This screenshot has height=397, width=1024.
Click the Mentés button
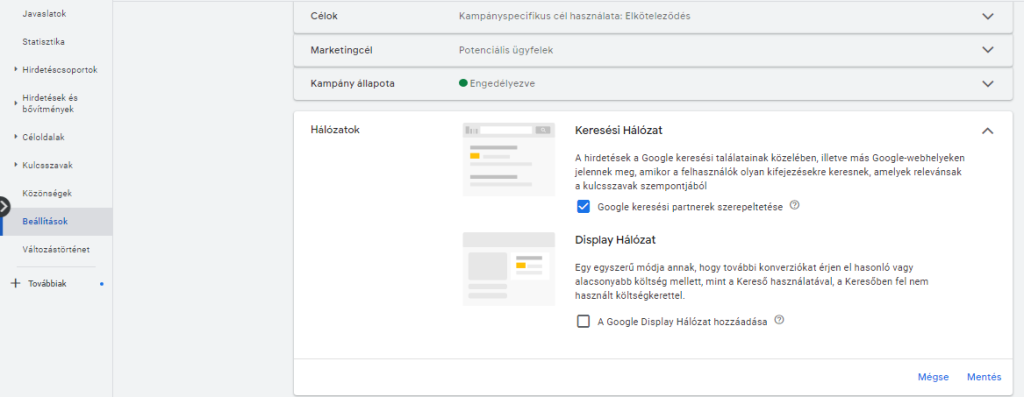coord(984,377)
